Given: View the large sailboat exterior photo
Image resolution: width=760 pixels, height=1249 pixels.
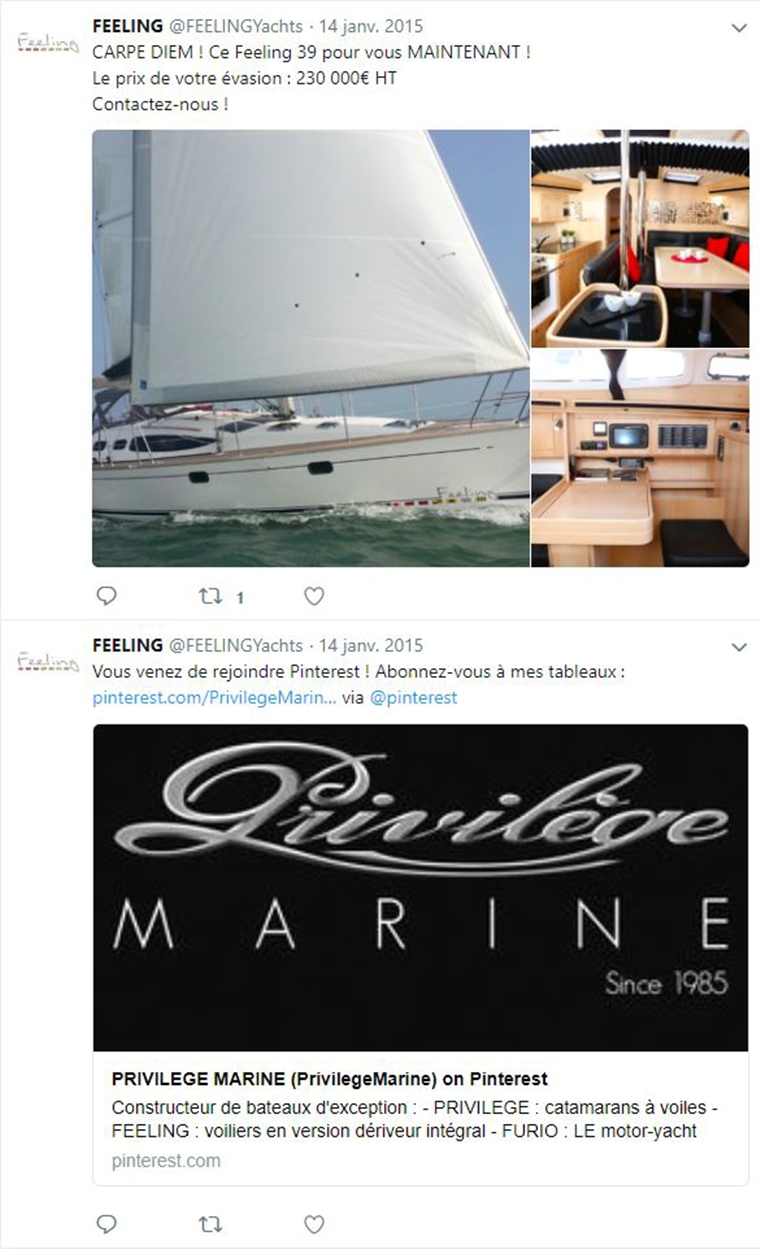Looking at the screenshot, I should pyautogui.click(x=310, y=348).
